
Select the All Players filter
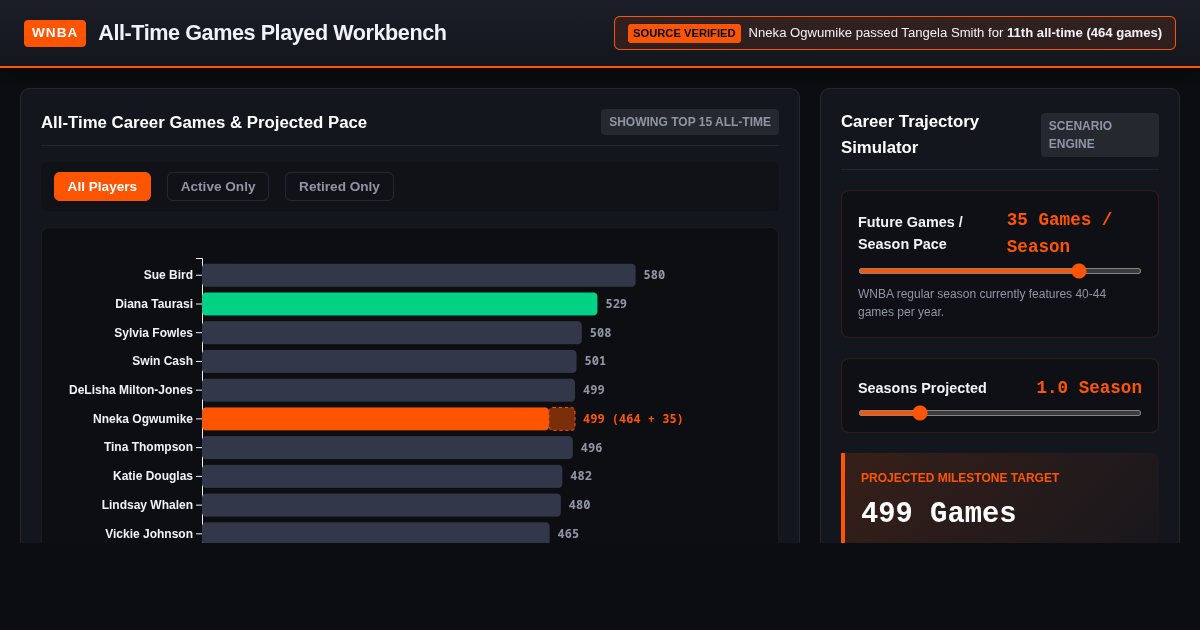[x=102, y=187]
